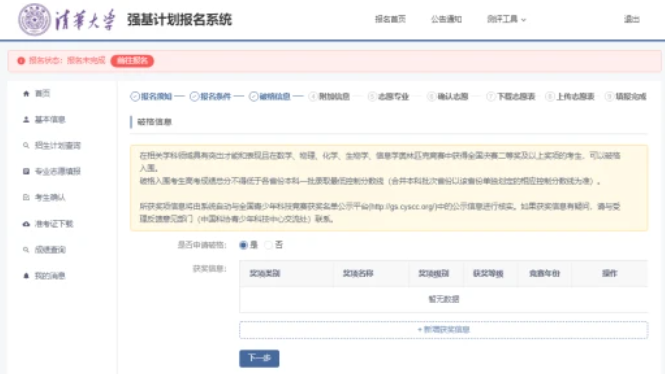
Task: Click the 奖项名称 column header
Action: (x=358, y=274)
